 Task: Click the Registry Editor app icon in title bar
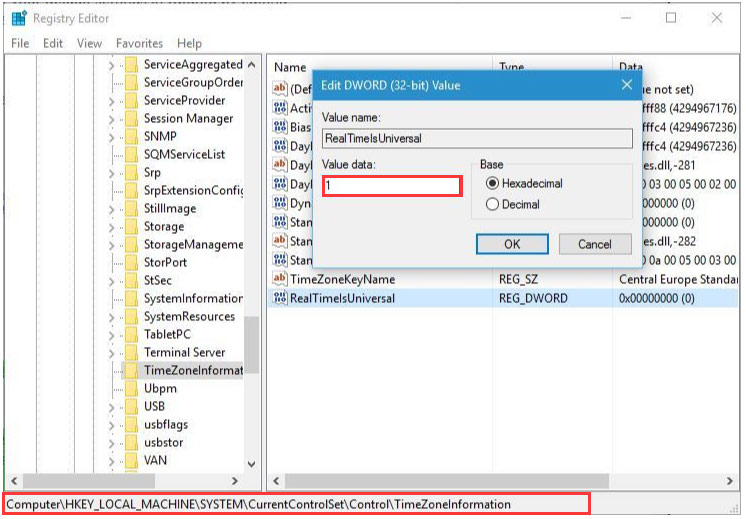pyautogui.click(x=20, y=18)
